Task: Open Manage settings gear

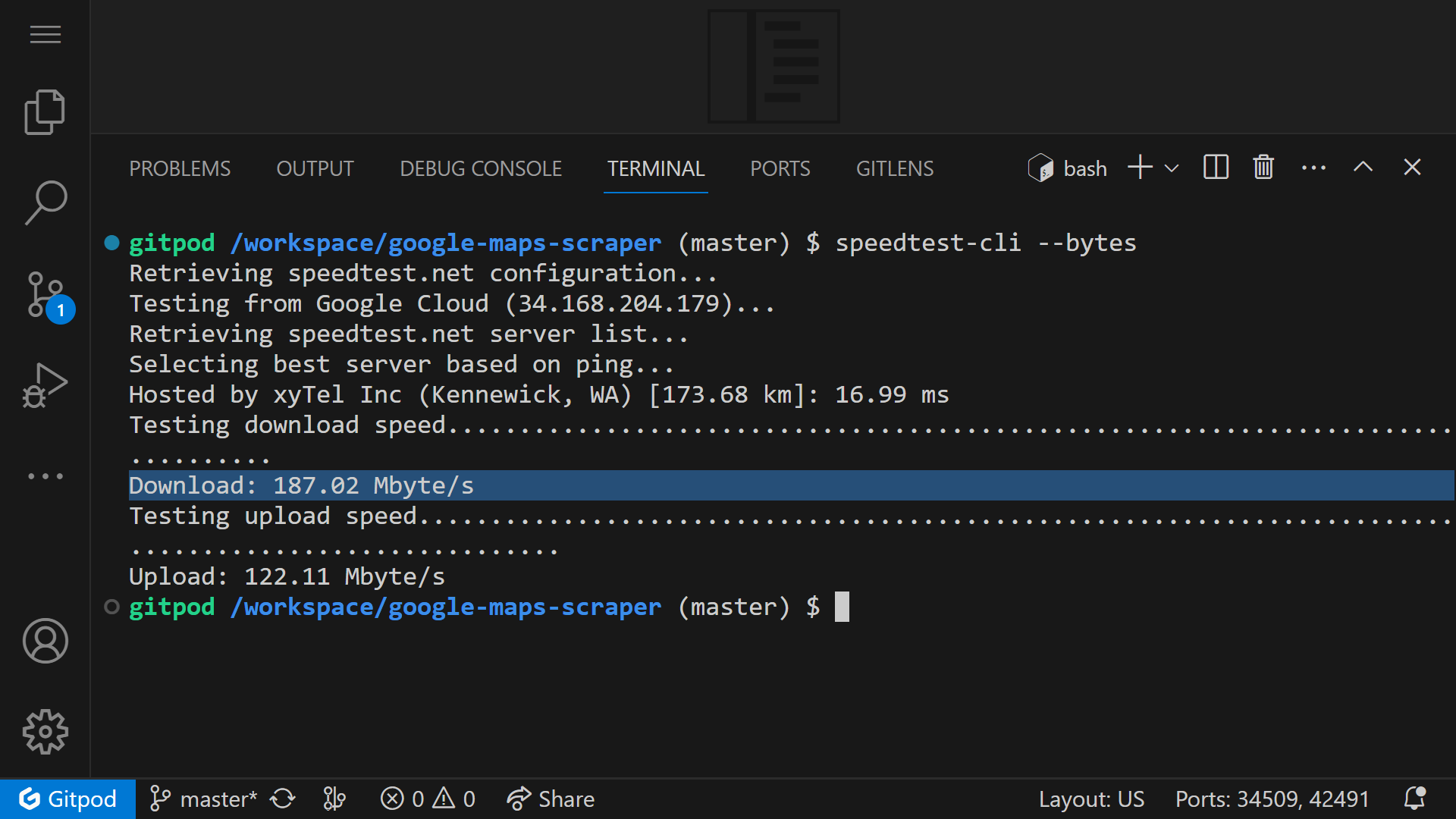Action: point(45,732)
